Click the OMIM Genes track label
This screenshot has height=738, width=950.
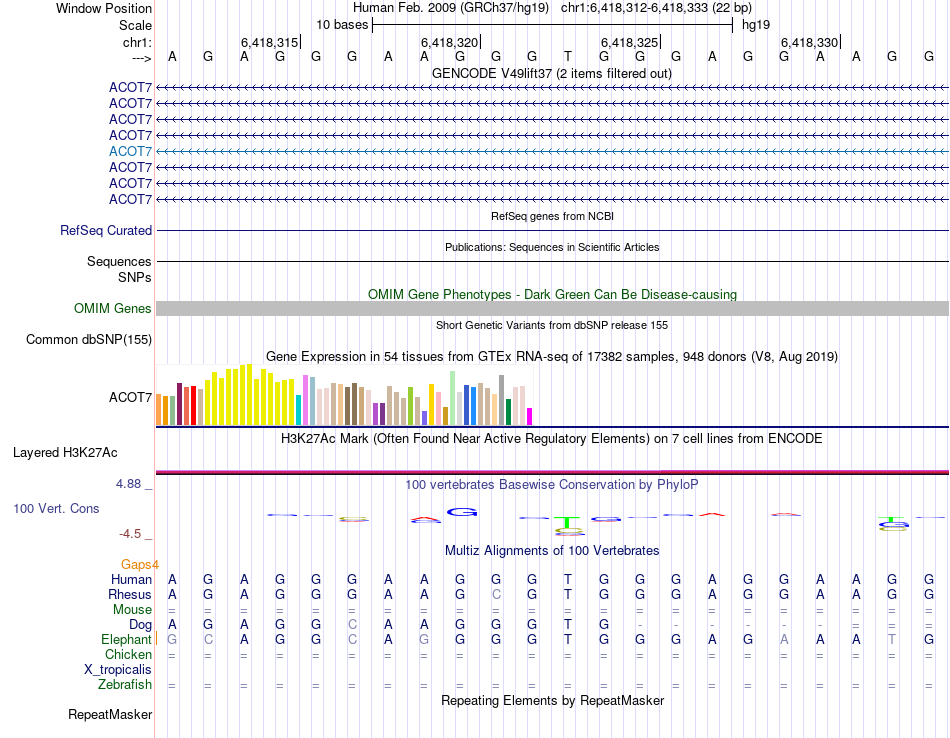pyautogui.click(x=112, y=308)
